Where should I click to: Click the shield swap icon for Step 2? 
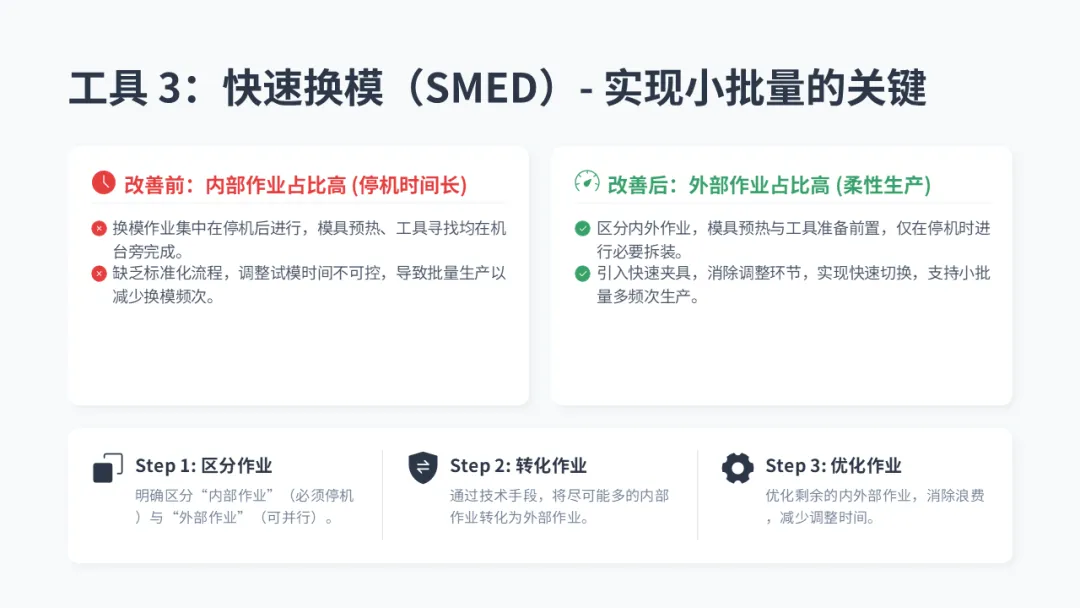coord(423,468)
